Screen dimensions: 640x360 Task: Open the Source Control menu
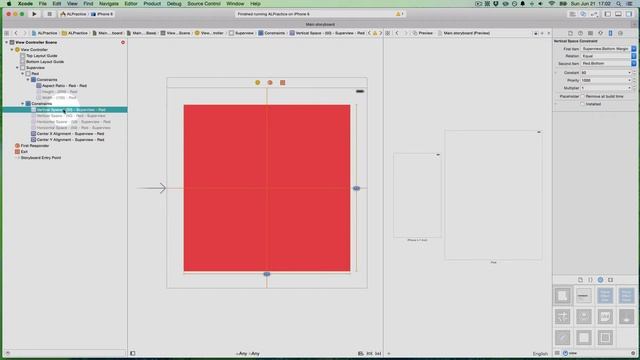pos(204,4)
